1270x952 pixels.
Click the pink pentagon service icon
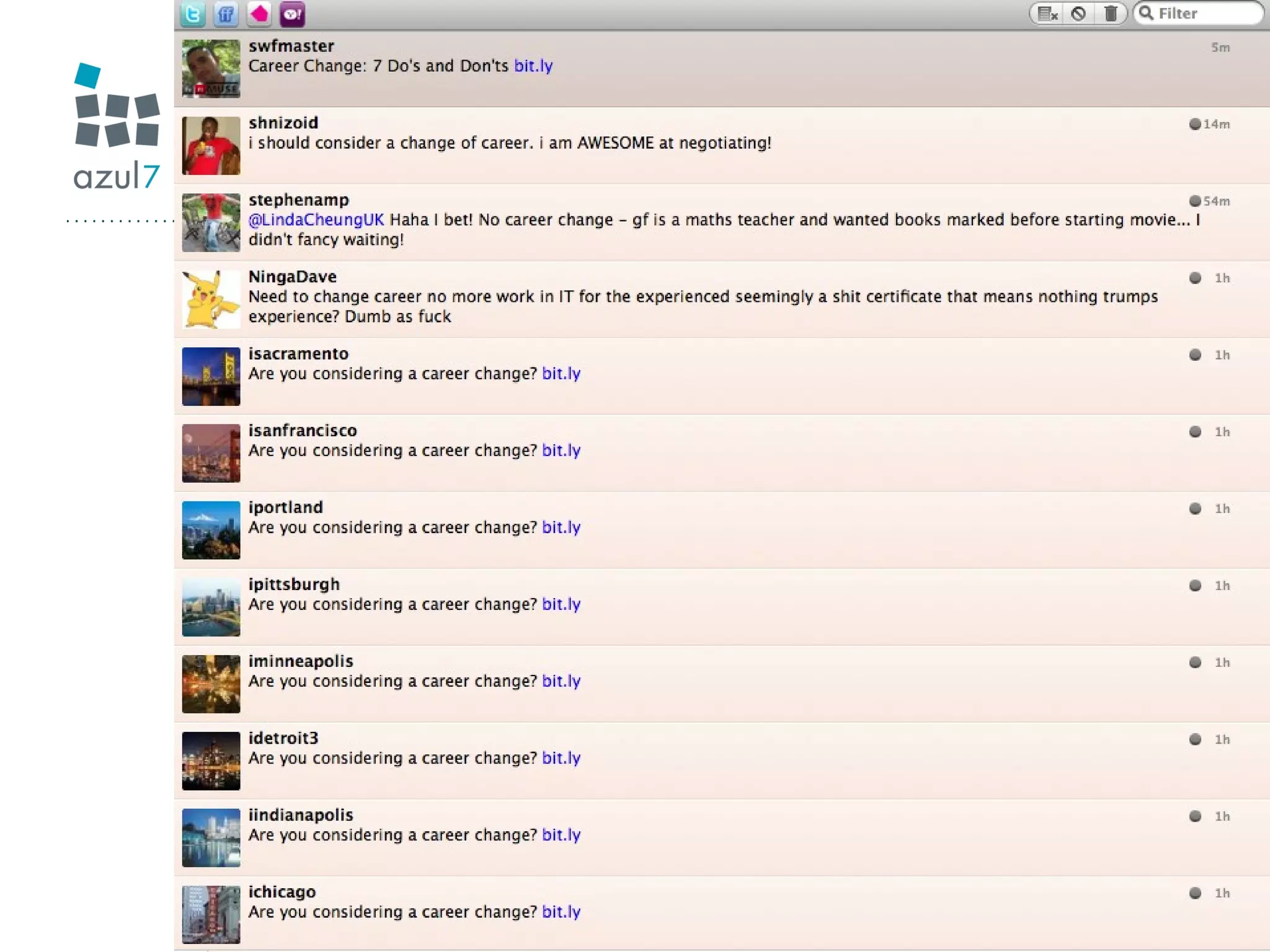(259, 14)
